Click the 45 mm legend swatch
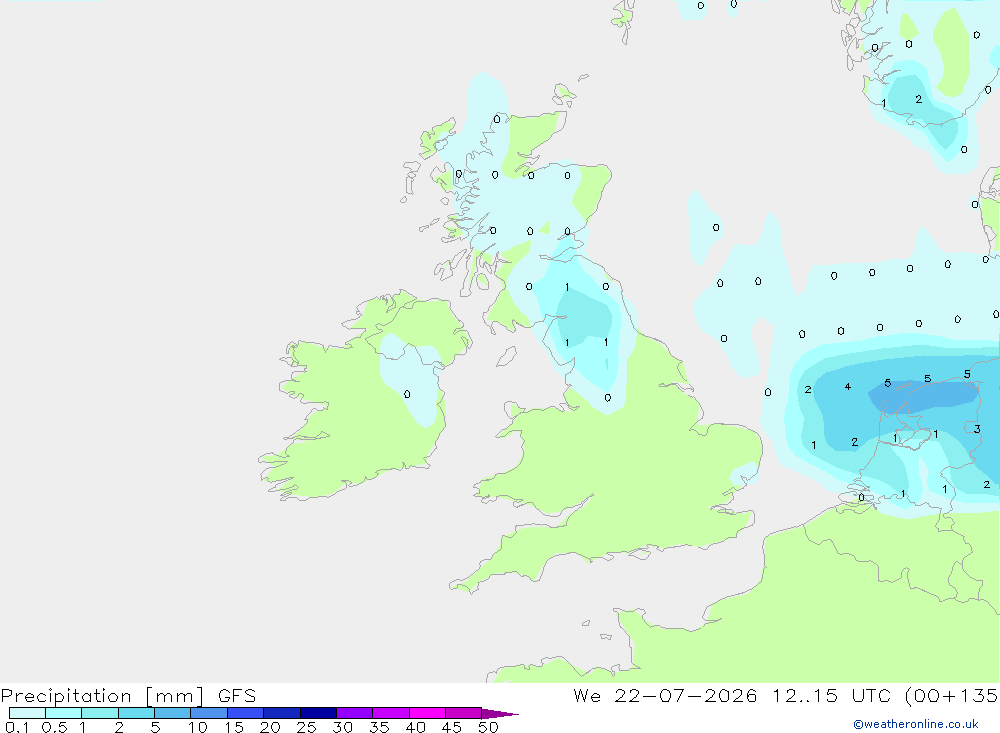The image size is (1000, 733). 464,713
